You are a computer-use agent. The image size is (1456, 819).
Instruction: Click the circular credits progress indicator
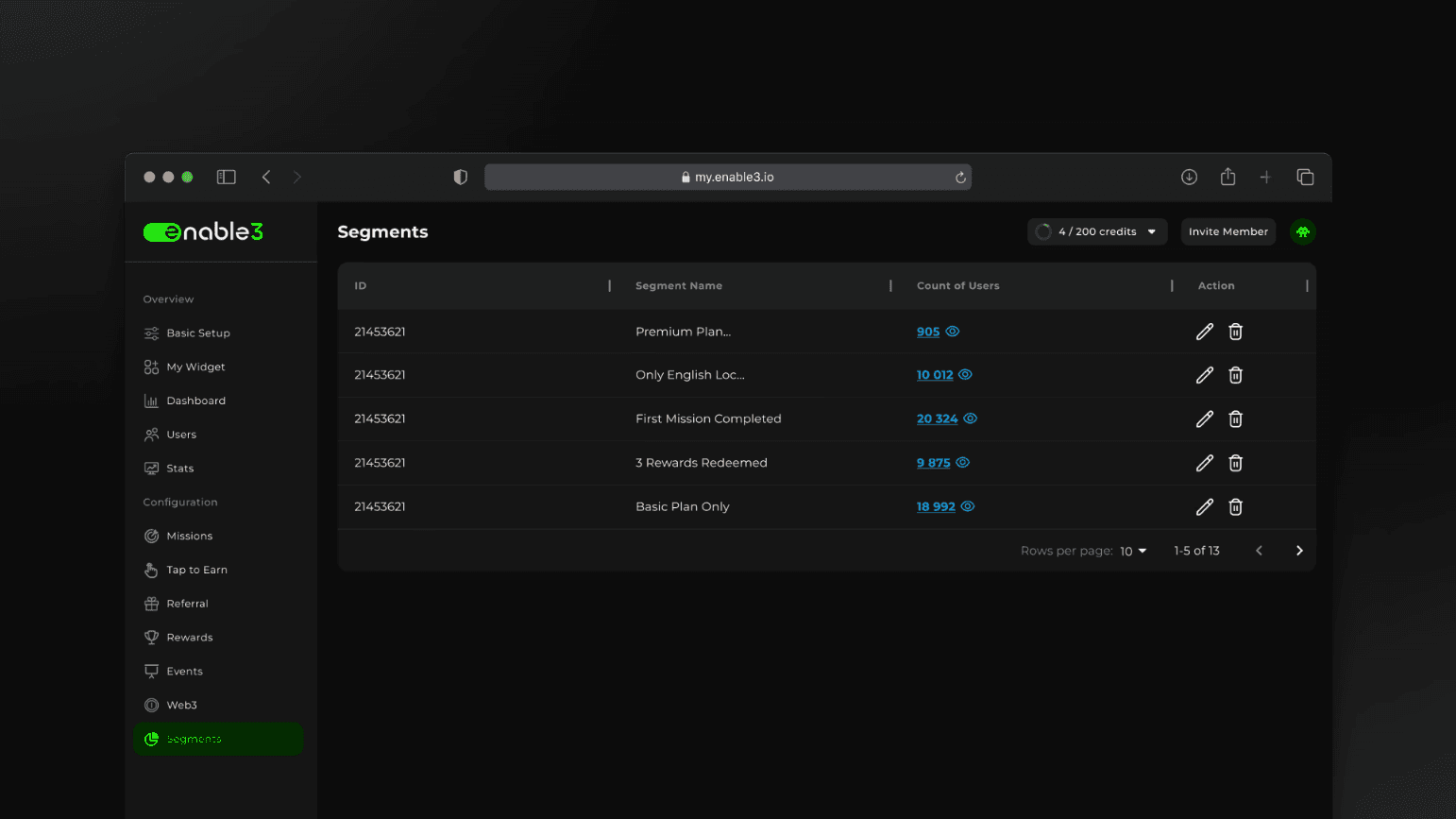1043,231
